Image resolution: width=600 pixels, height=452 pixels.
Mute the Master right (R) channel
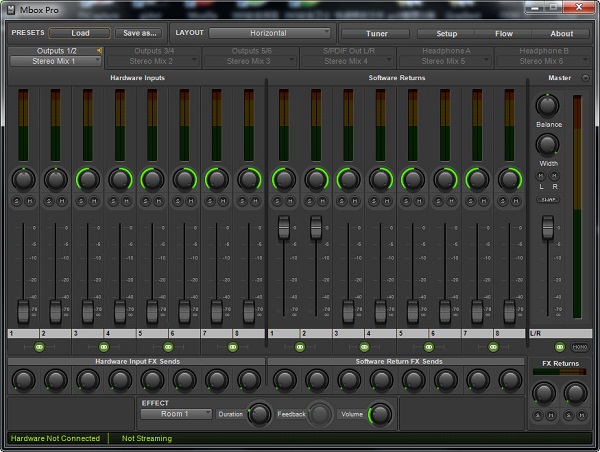click(554, 176)
